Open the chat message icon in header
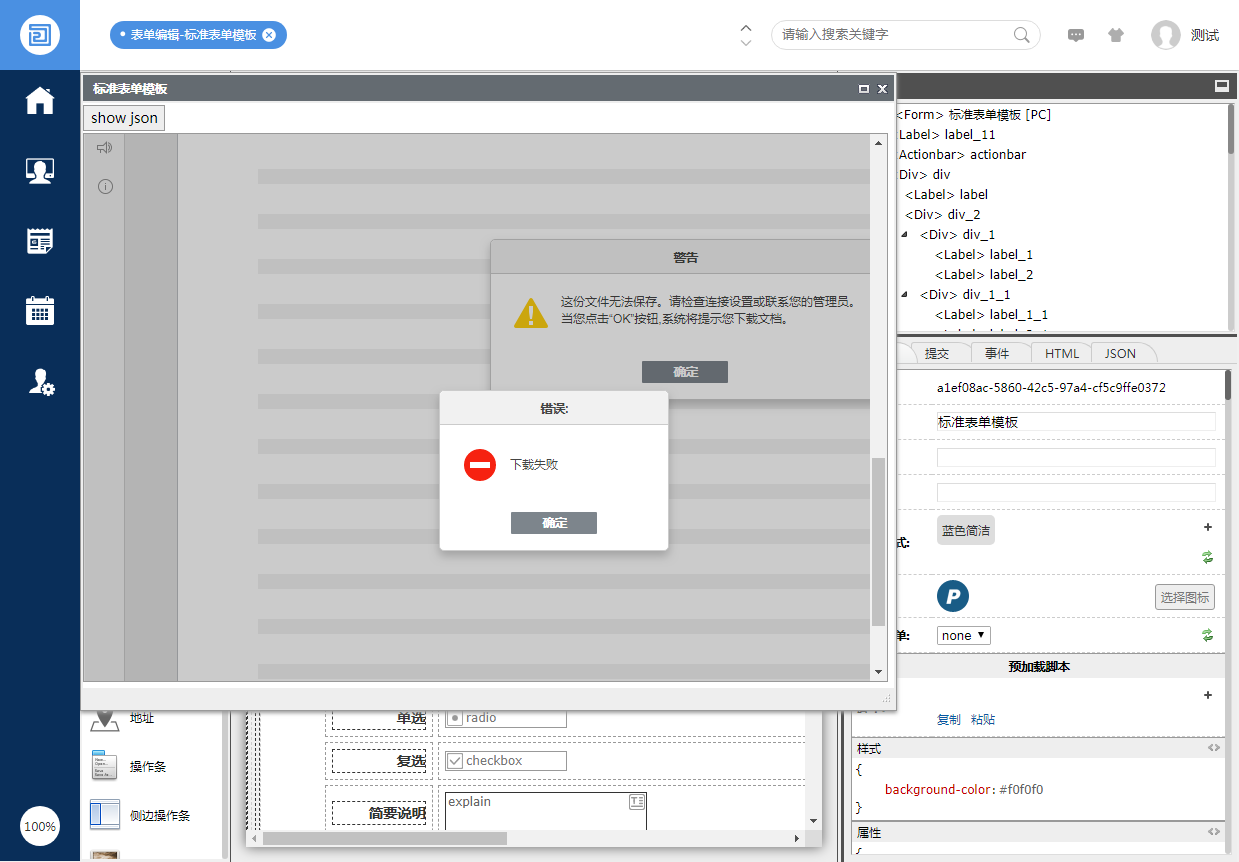1239x862 pixels. (x=1076, y=35)
